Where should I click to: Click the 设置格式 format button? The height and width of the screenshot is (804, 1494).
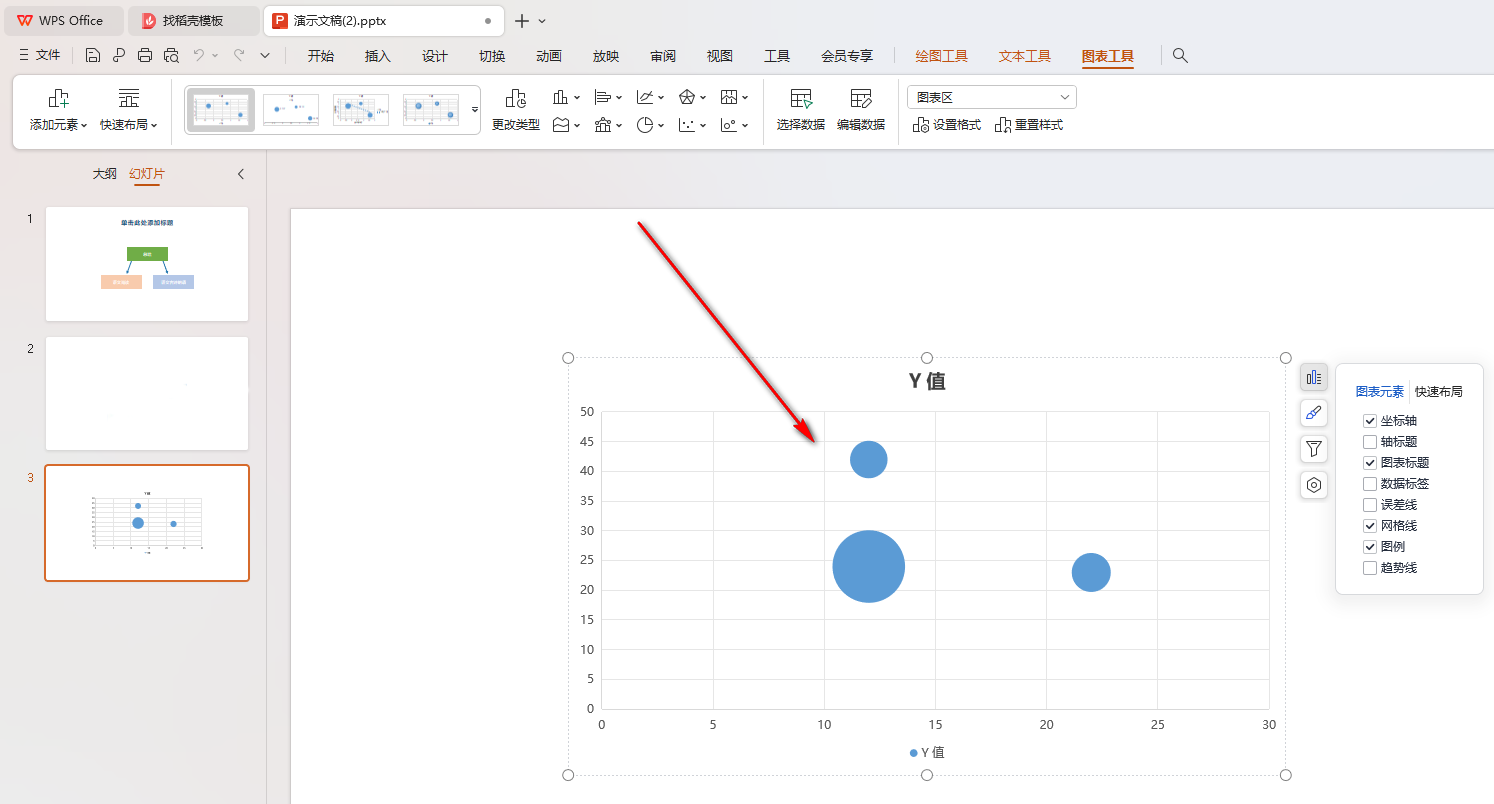point(947,125)
